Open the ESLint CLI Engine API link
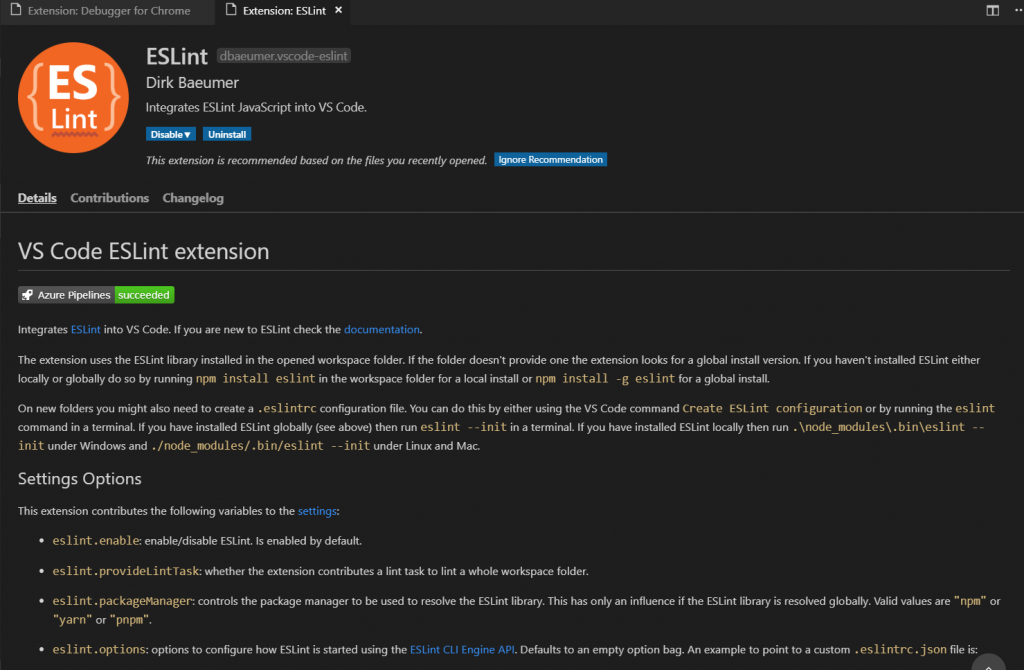1024x670 pixels. pyautogui.click(x=462, y=650)
